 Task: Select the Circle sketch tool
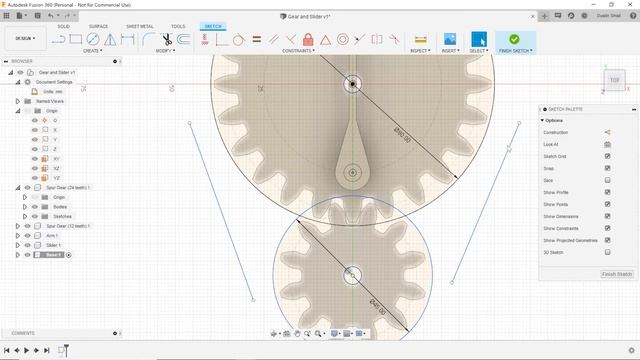pos(93,39)
